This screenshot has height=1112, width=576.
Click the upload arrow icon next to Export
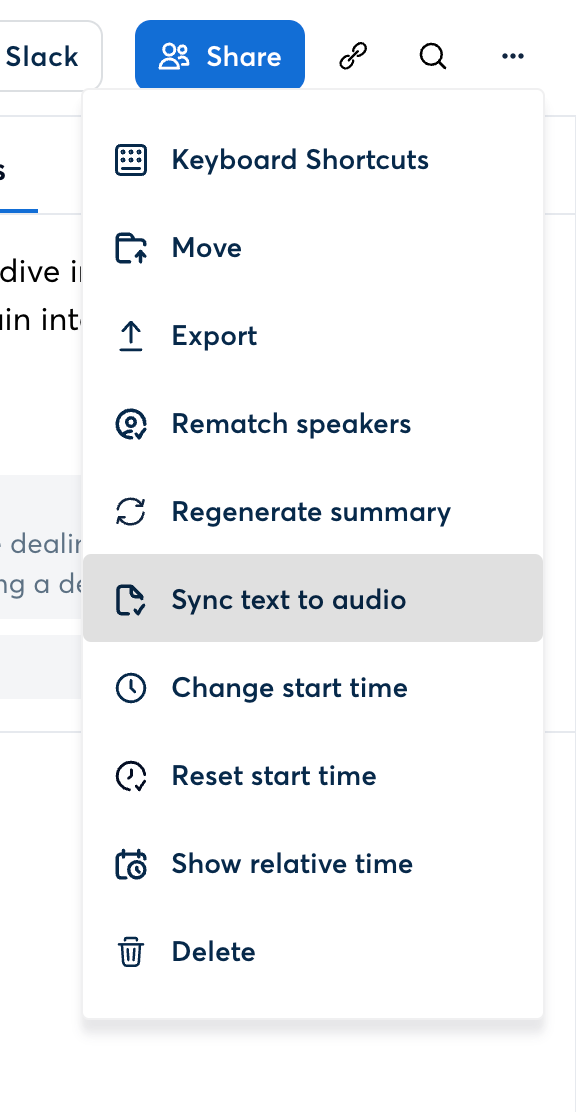click(x=131, y=335)
